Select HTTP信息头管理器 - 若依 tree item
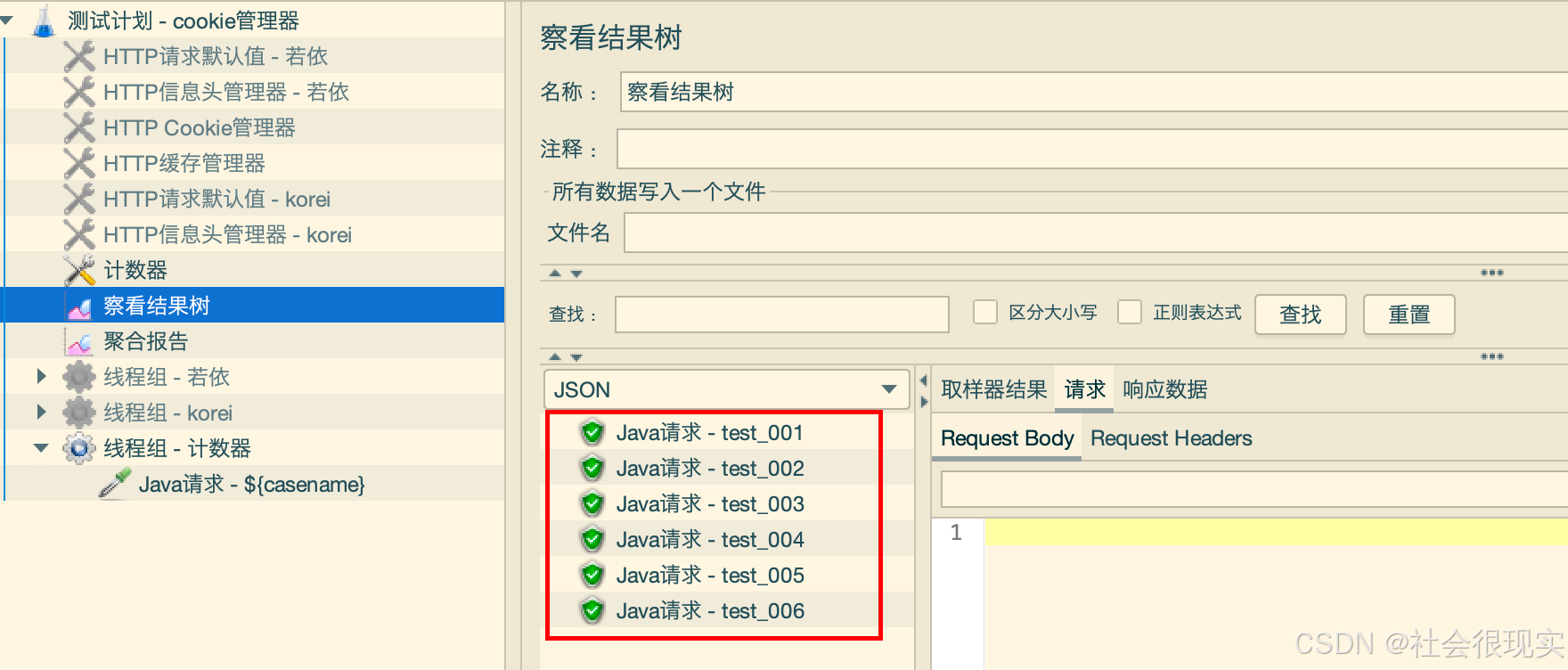 point(226,92)
